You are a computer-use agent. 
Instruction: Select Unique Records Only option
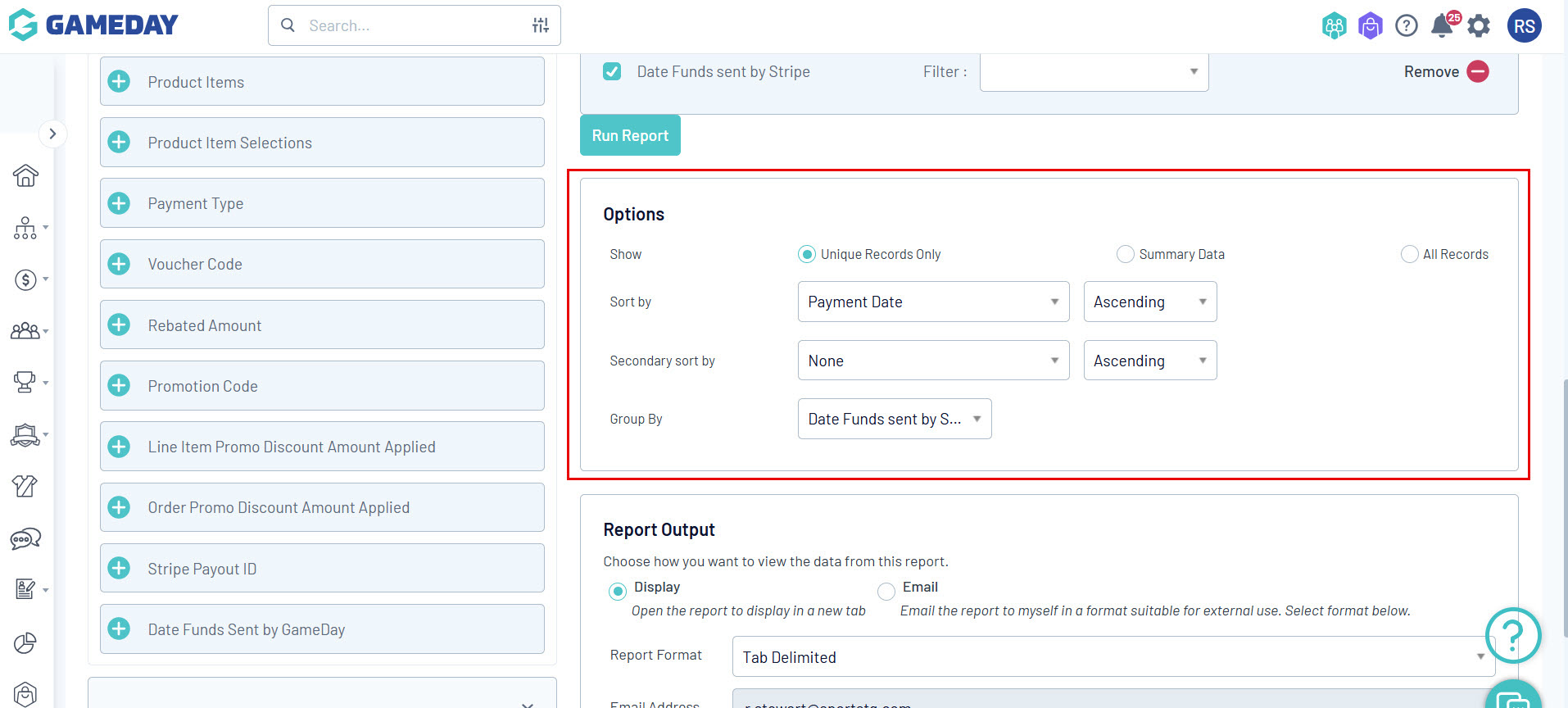pyautogui.click(x=807, y=254)
